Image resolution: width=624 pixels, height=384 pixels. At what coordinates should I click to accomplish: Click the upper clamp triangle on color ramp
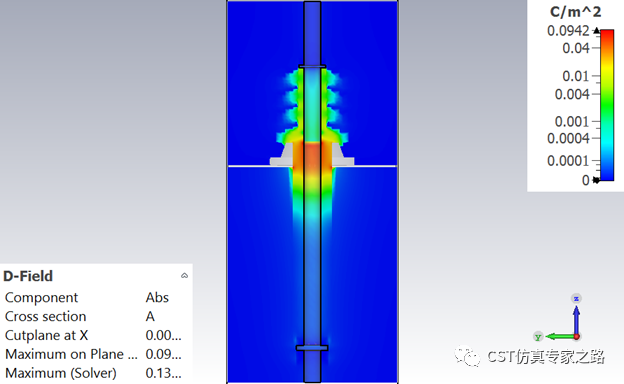pos(596,31)
